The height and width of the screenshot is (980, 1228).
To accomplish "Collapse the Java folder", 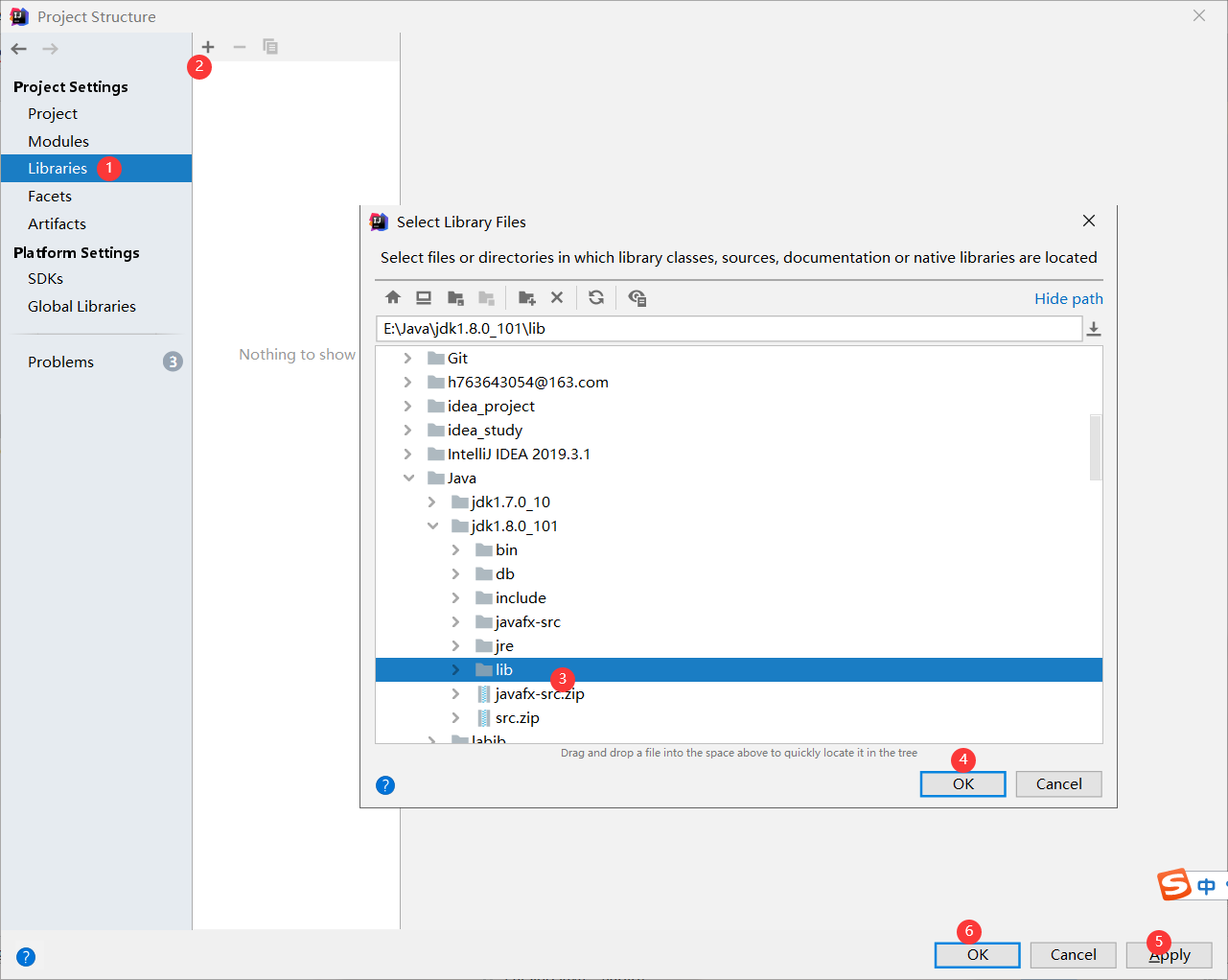I will tap(408, 478).
